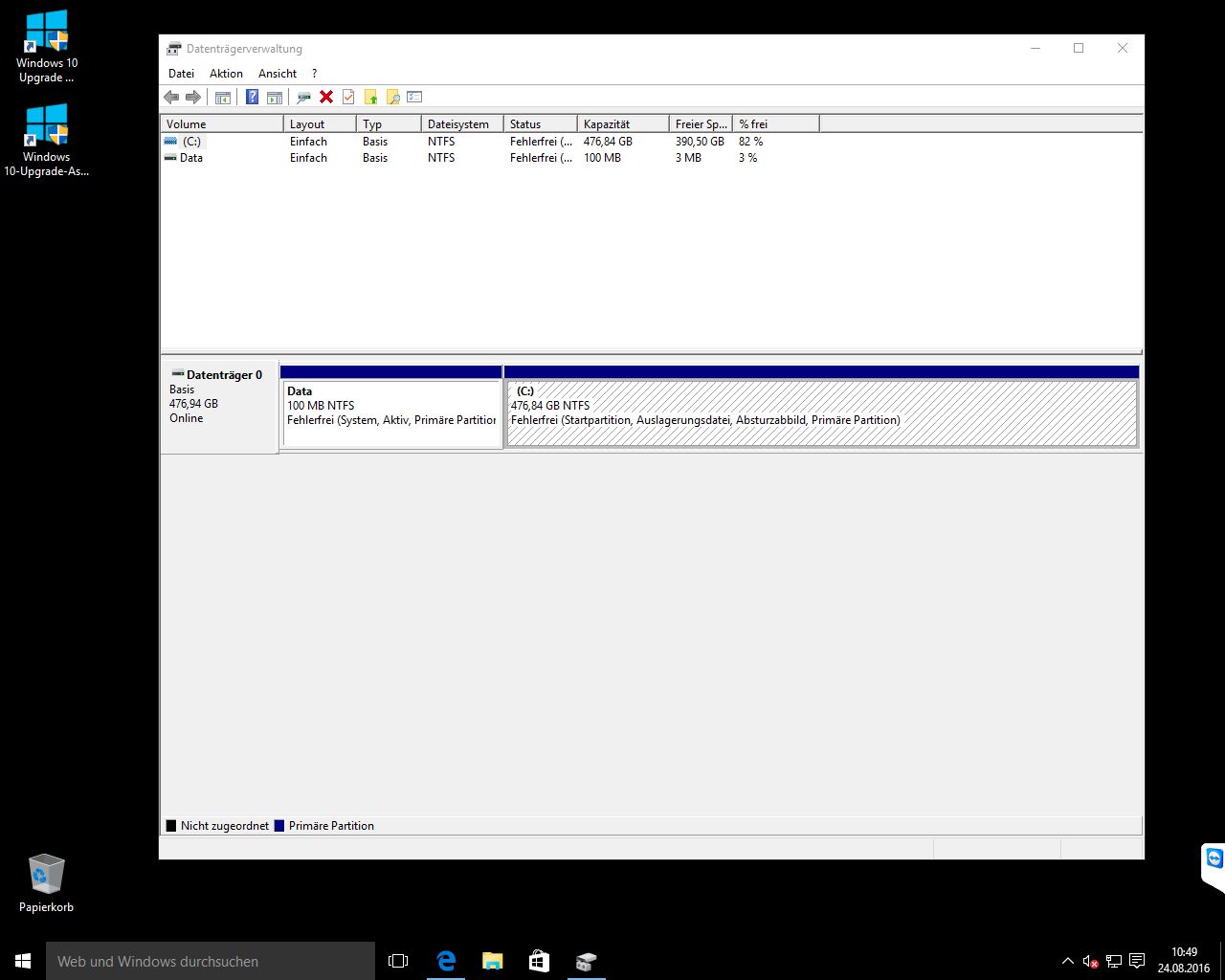Screen dimensions: 1225x980
Task: Click the 82 % free cell
Action: [750, 142]
